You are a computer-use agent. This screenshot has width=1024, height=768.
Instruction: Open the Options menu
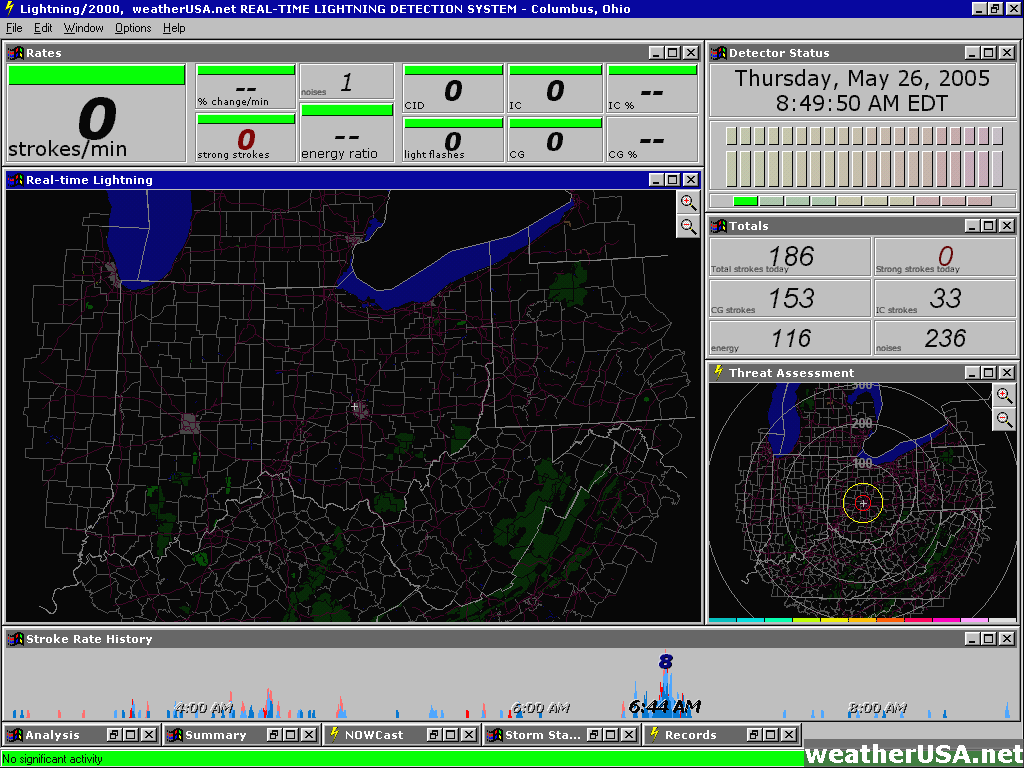pyautogui.click(x=133, y=28)
